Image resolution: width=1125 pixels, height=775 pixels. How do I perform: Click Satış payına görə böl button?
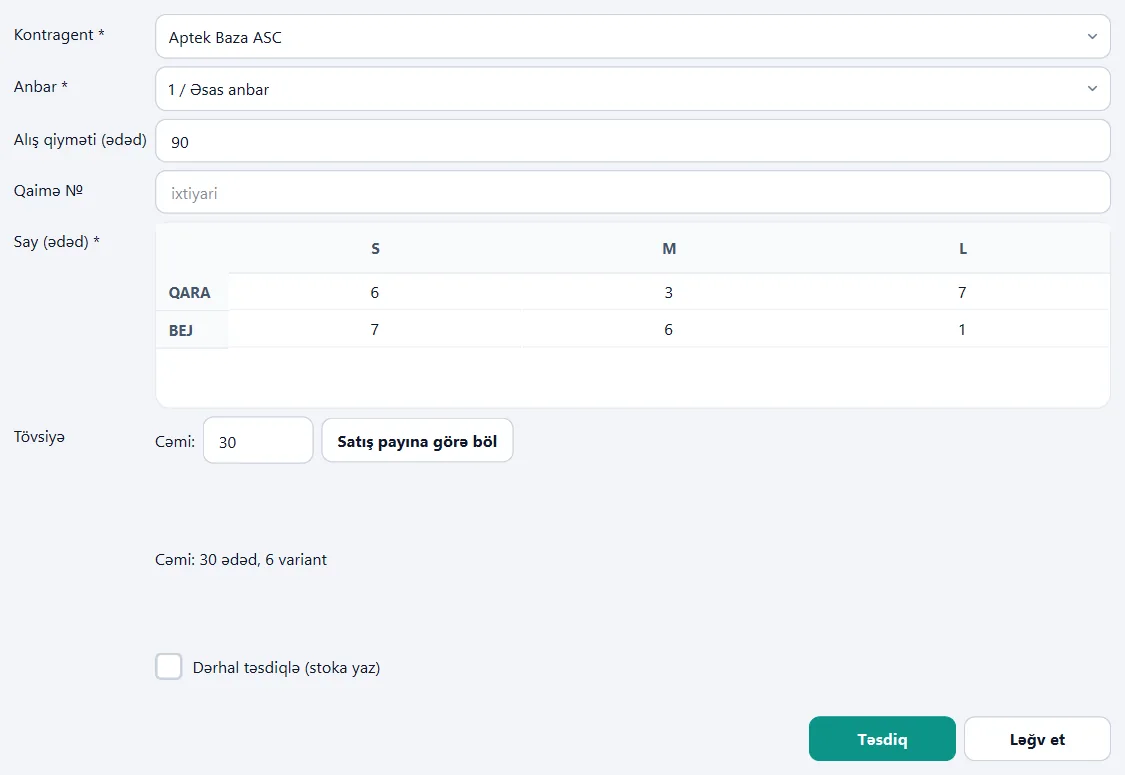(x=418, y=441)
